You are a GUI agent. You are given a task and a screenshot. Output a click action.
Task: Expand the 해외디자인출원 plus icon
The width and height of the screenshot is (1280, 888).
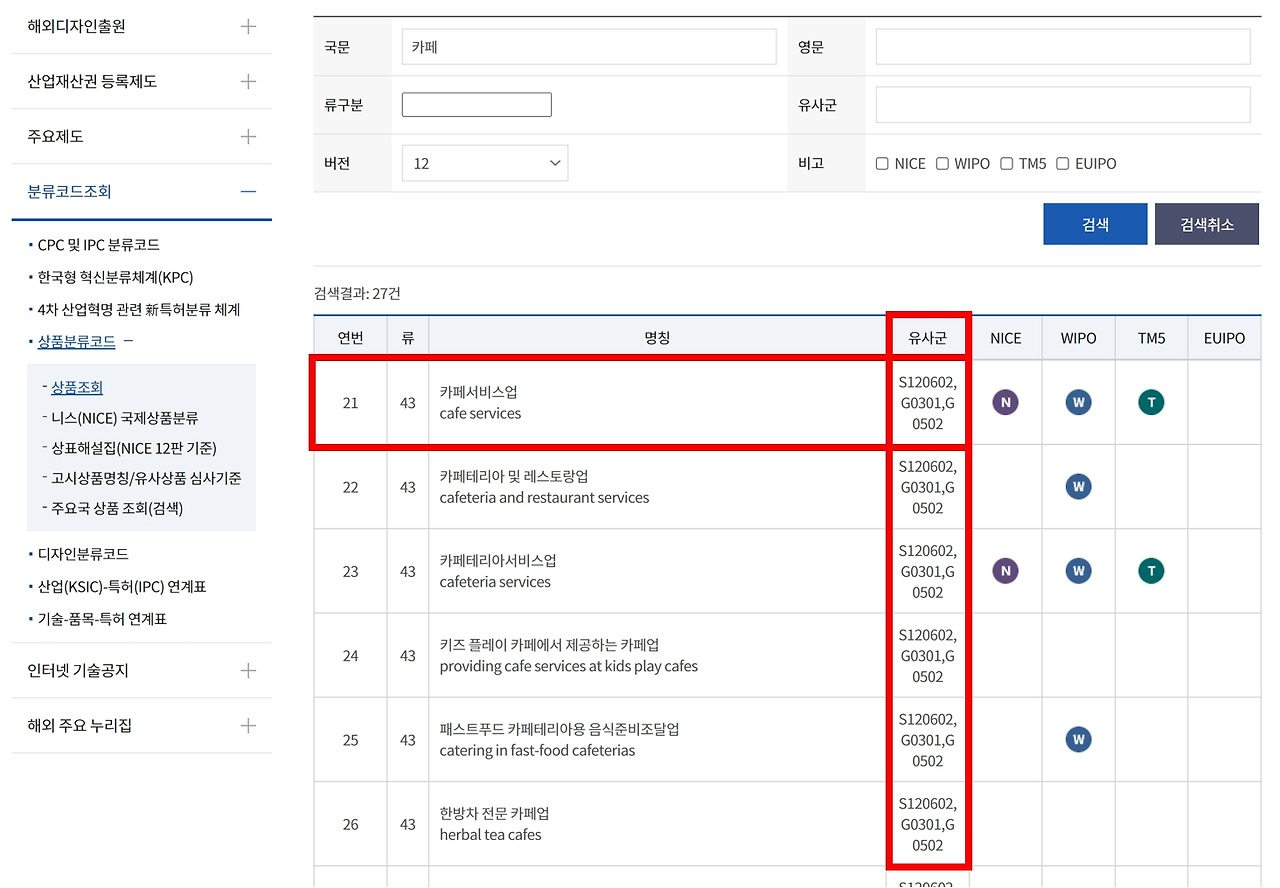pyautogui.click(x=248, y=27)
